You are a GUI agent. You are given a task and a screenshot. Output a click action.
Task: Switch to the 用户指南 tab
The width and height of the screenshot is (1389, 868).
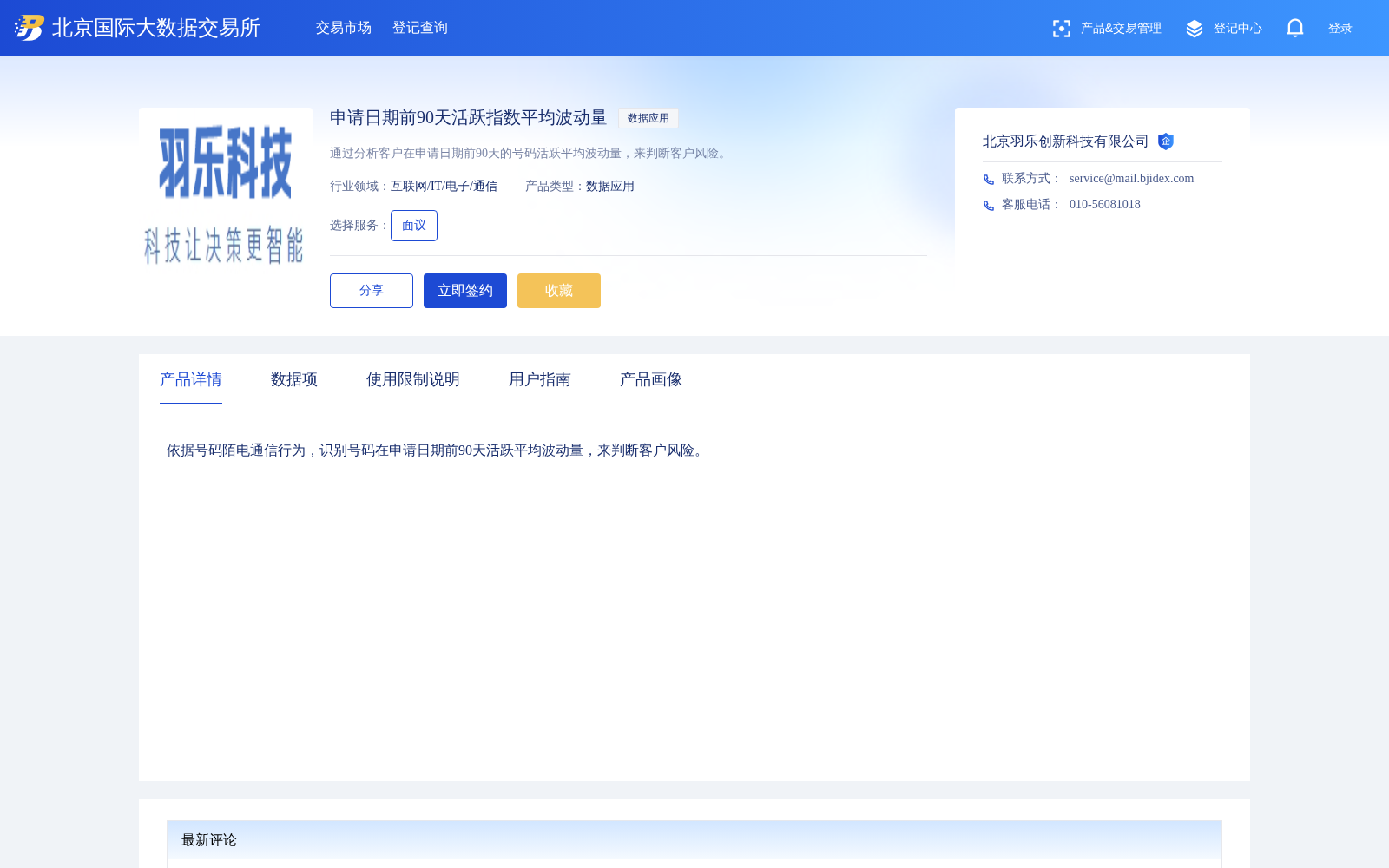(x=540, y=379)
